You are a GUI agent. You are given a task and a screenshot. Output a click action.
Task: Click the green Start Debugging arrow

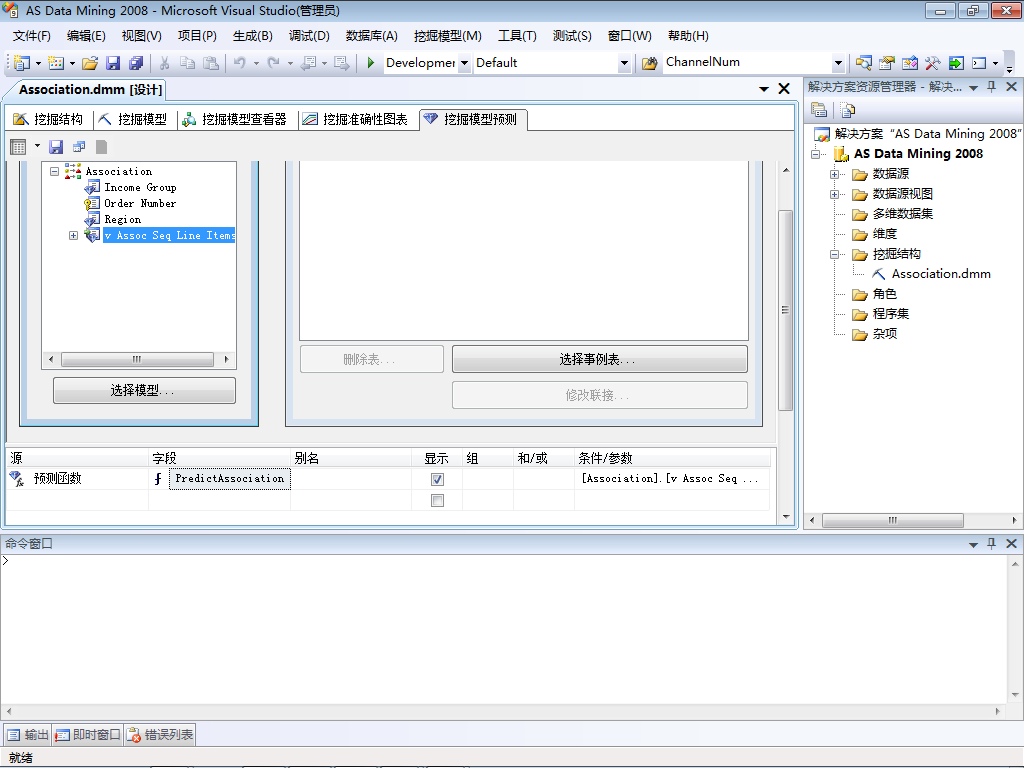click(x=370, y=63)
